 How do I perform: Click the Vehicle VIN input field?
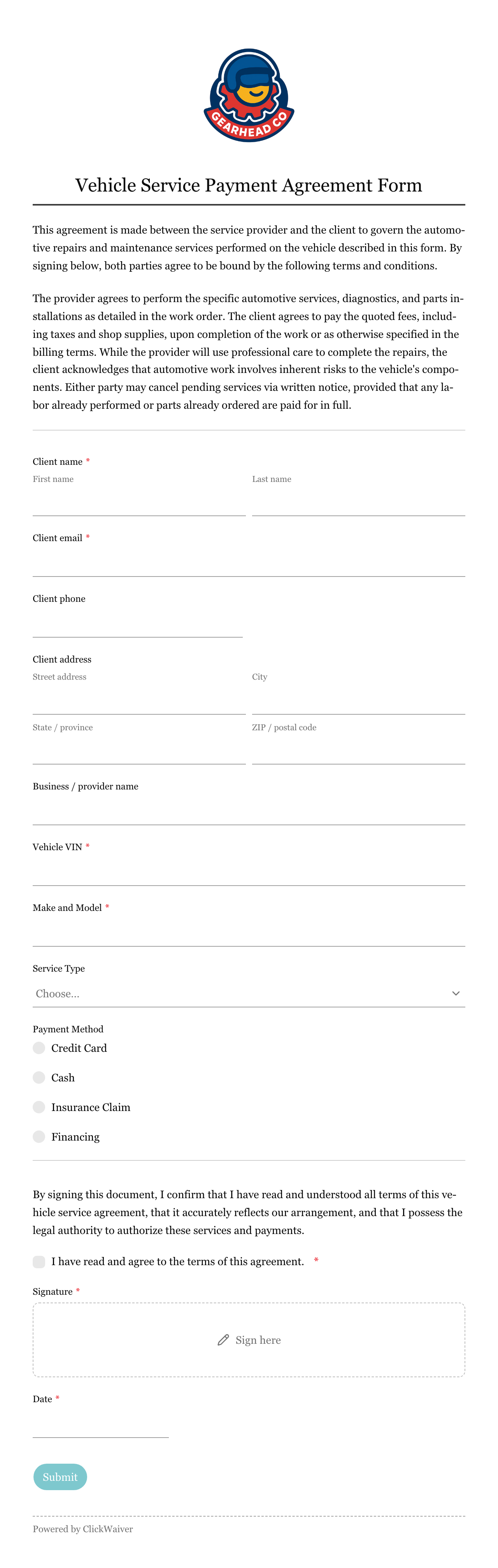click(249, 872)
